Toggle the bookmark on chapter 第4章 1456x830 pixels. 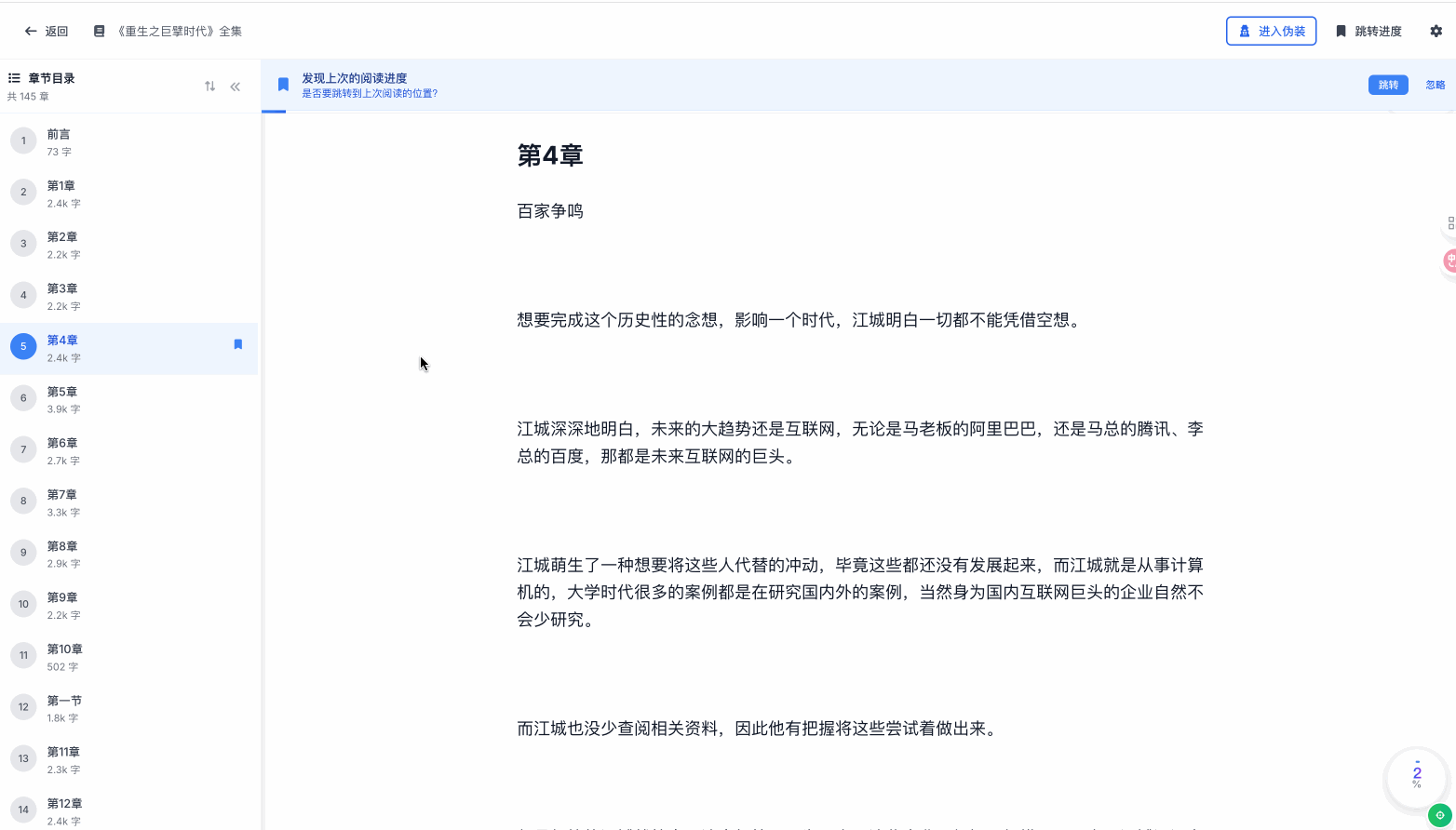click(x=238, y=343)
